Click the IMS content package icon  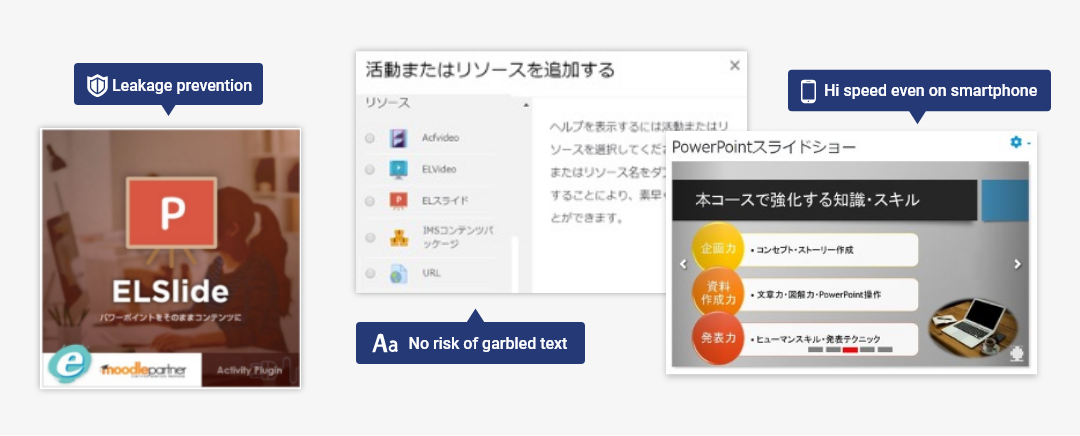coord(399,237)
